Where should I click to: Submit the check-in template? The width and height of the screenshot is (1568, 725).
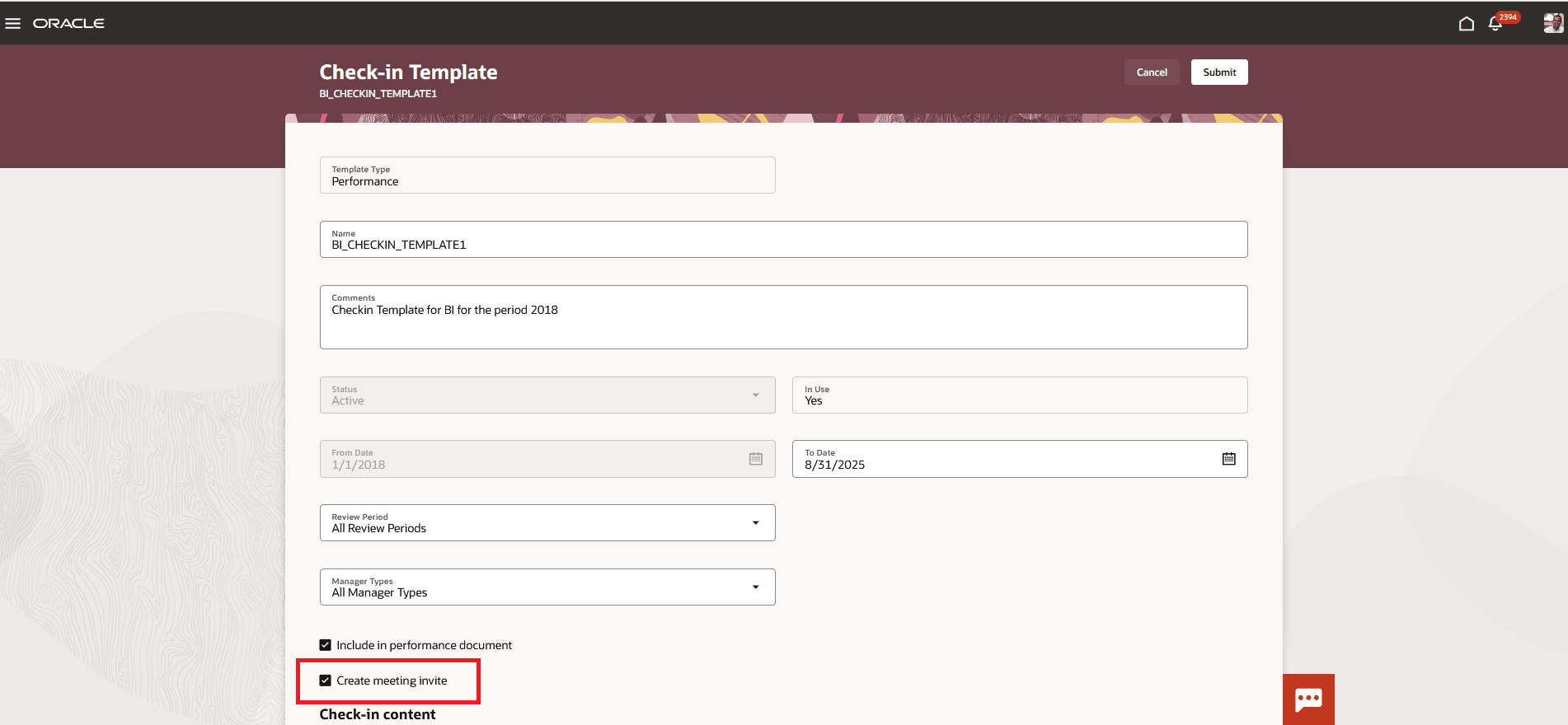coord(1219,72)
